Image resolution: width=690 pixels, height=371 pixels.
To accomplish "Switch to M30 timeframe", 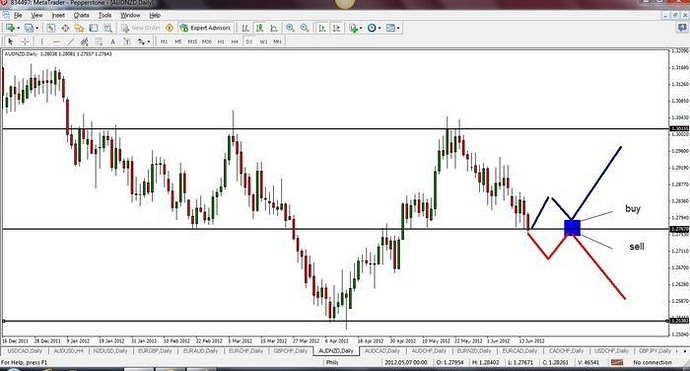I will pyautogui.click(x=206, y=41).
